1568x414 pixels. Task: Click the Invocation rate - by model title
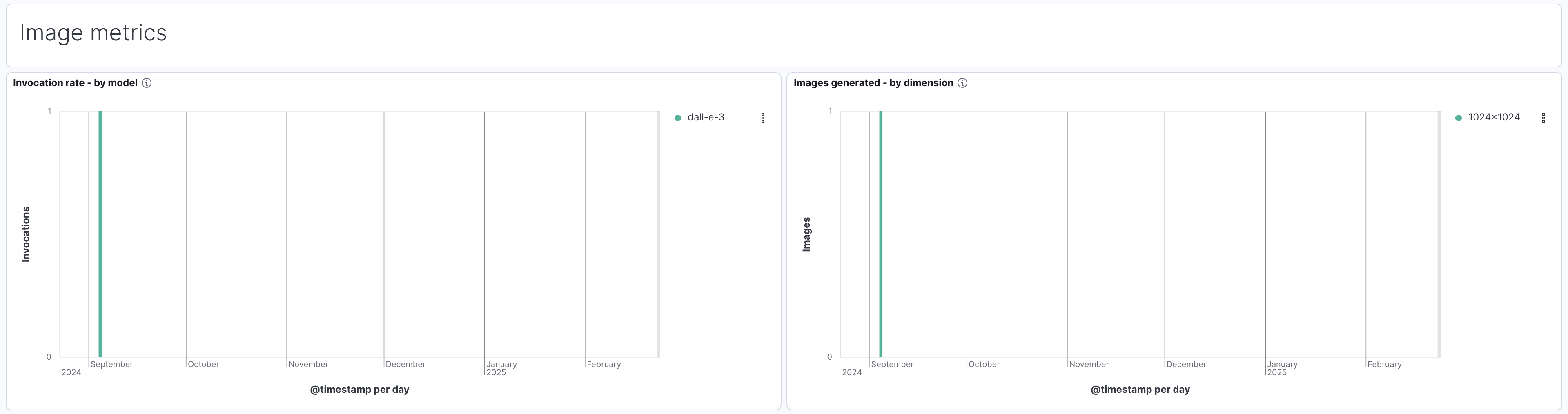[x=76, y=83]
